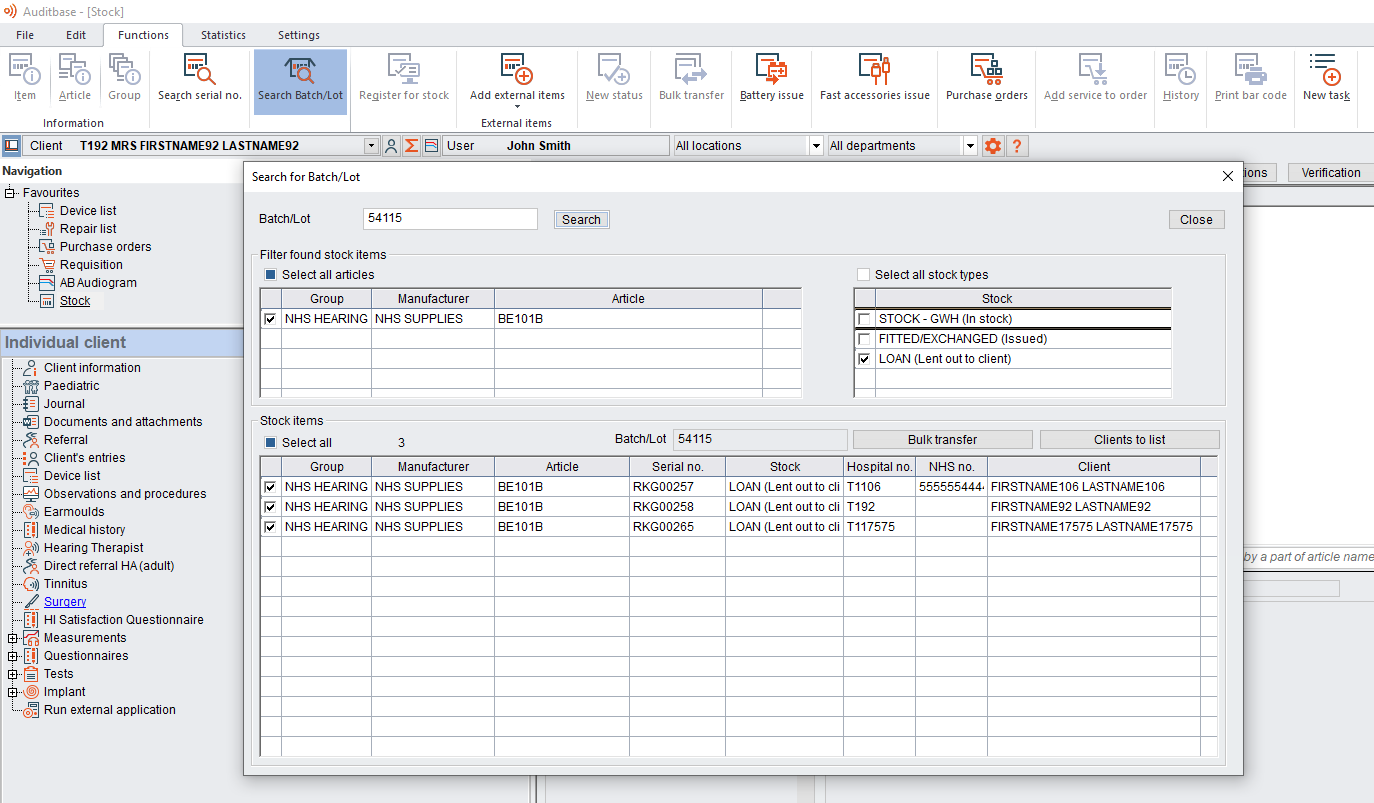Expand Add external items dropdown arrow
The image size is (1374, 803).
(x=517, y=107)
